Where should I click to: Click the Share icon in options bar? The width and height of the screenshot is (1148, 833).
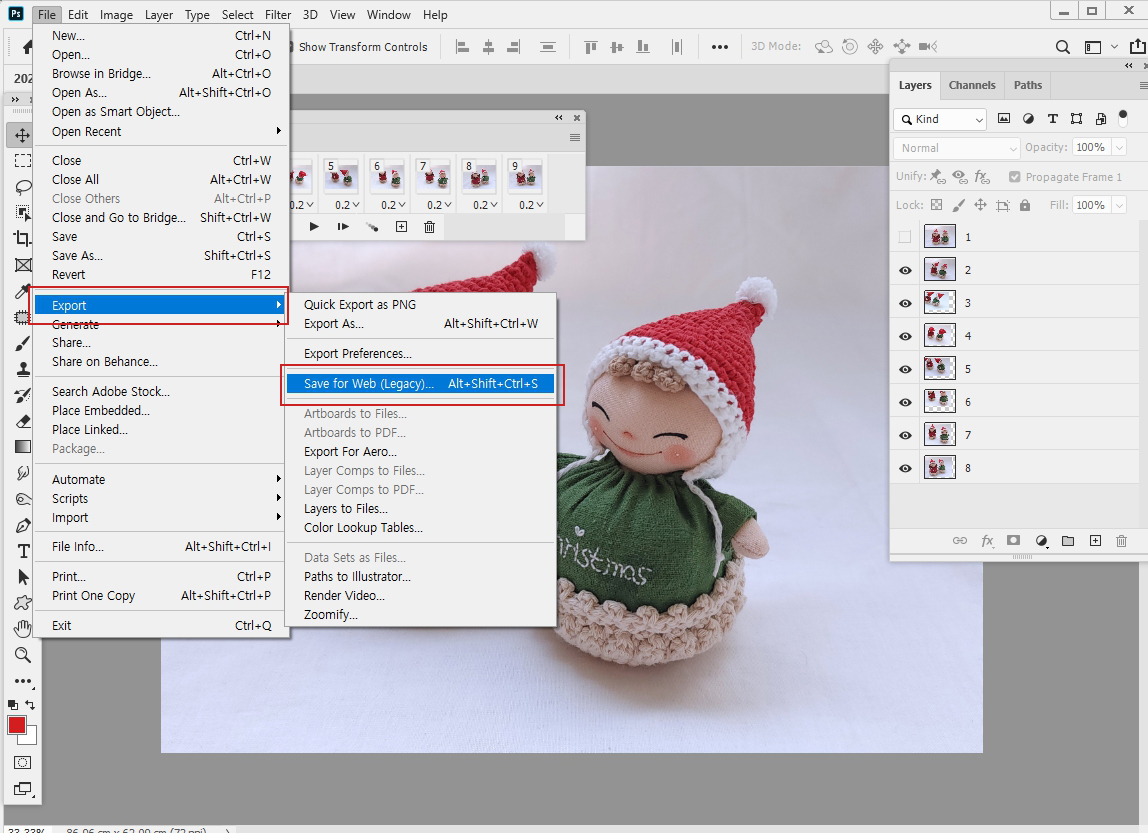tap(1137, 47)
